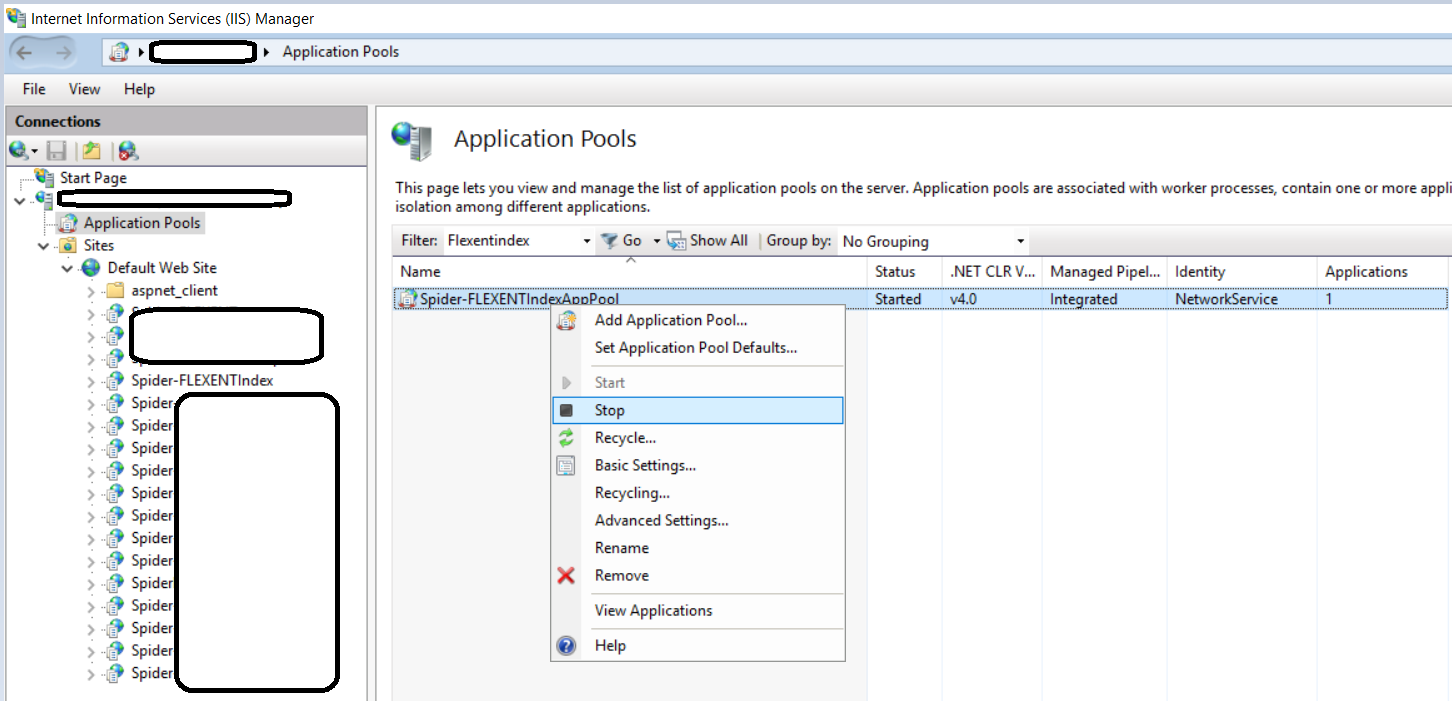Collapse the Sites tree node
The image size is (1452, 701).
pyautogui.click(x=44, y=245)
